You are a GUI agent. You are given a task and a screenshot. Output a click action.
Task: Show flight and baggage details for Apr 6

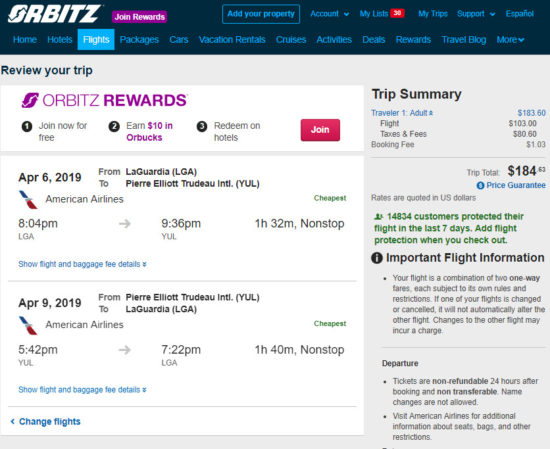click(82, 264)
